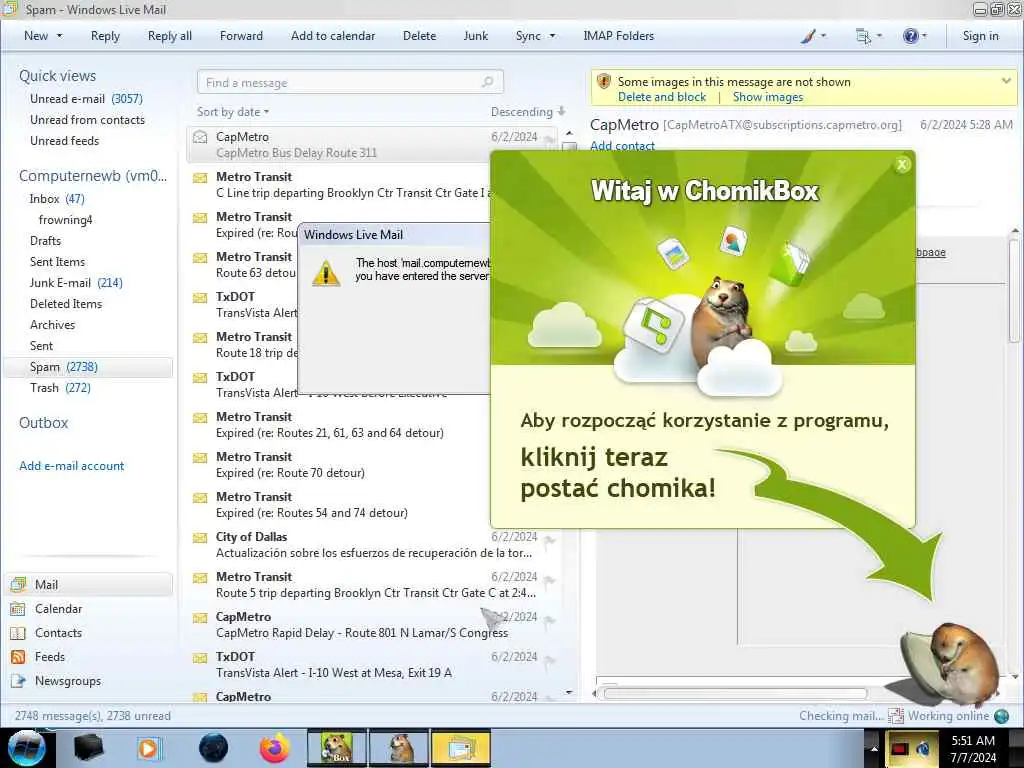Viewport: 1024px width, 768px height.
Task: Open IMAP Folders
Action: click(x=618, y=36)
